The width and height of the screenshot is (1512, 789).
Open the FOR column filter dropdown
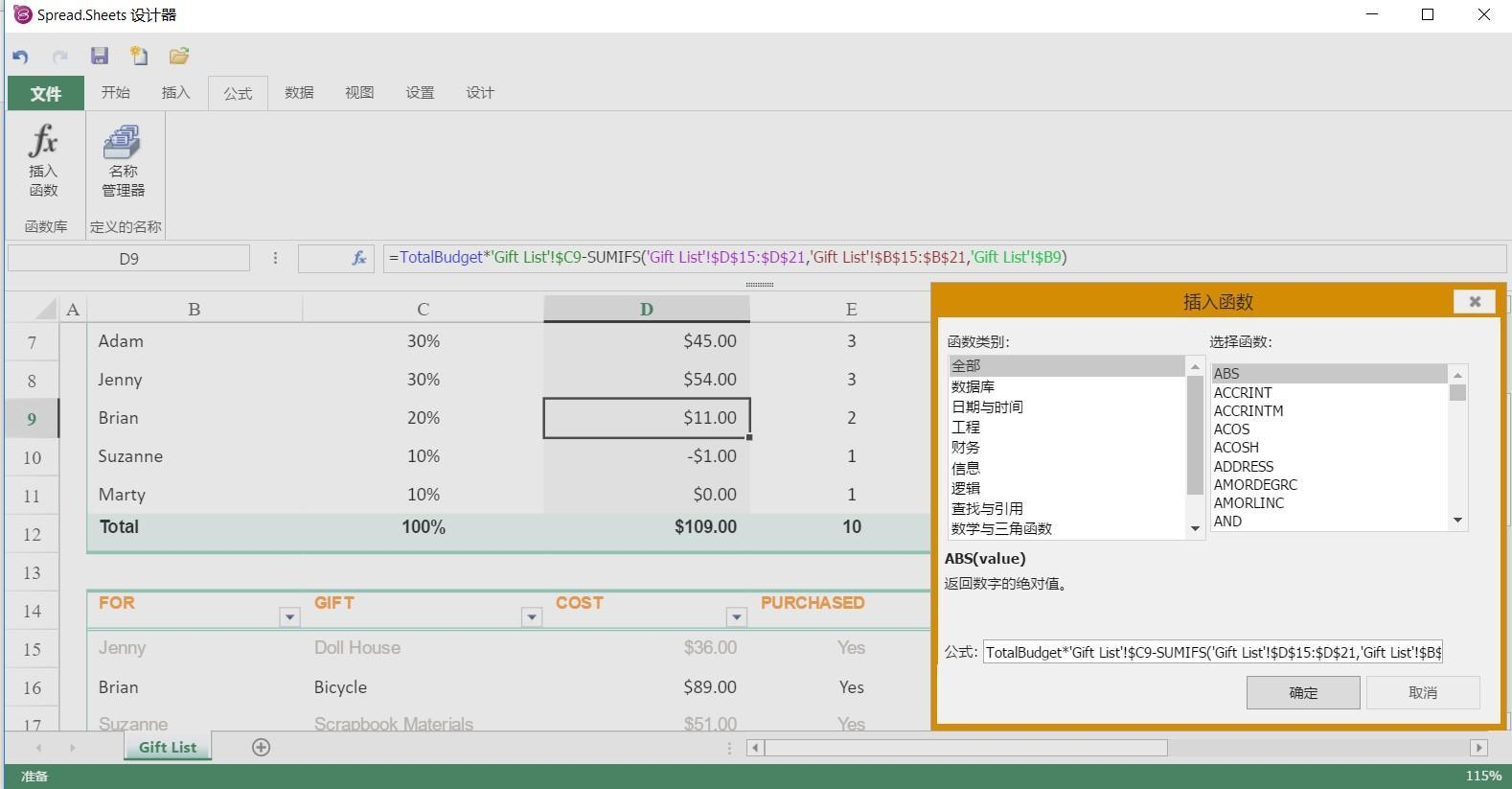coord(289,616)
